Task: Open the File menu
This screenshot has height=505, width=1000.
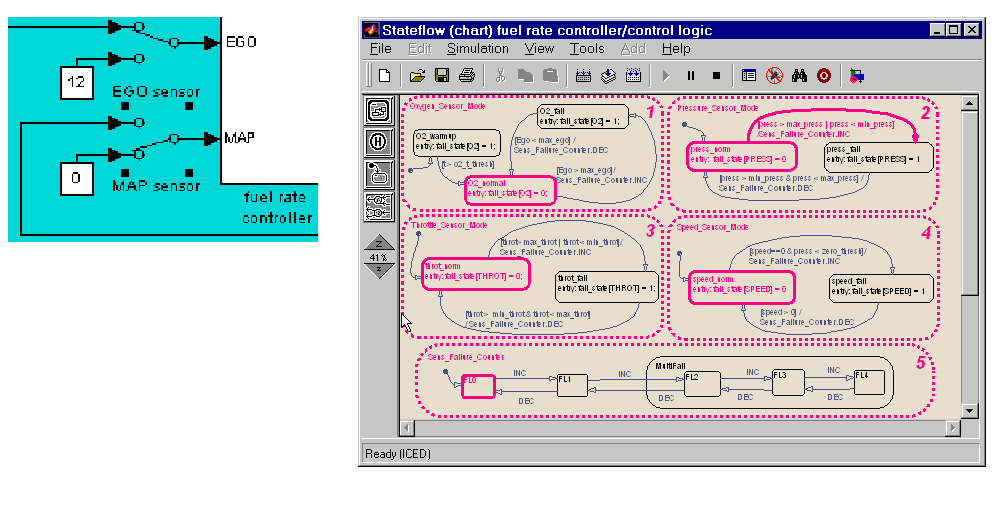Action: pos(381,49)
